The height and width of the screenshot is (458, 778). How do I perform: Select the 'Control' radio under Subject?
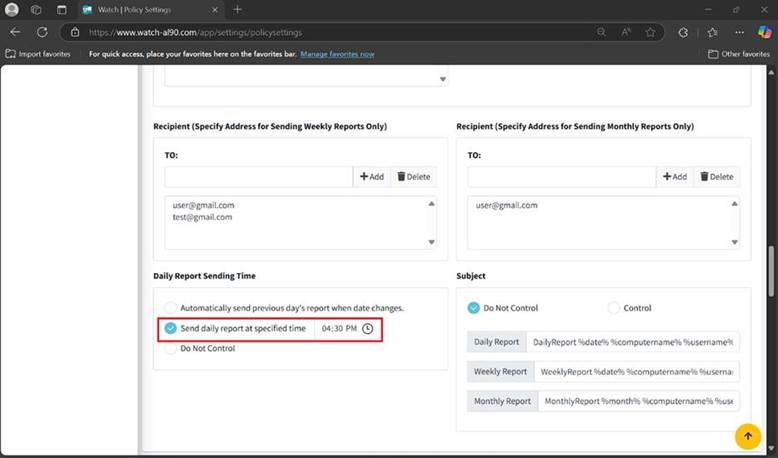(614, 308)
